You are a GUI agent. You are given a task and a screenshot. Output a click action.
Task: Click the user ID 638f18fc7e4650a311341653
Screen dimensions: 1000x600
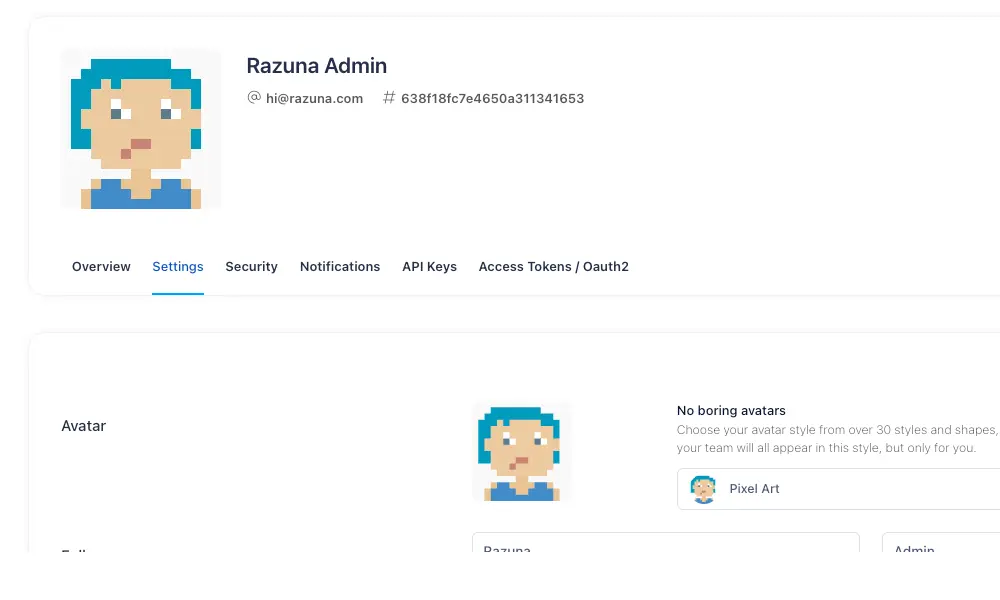coord(492,98)
